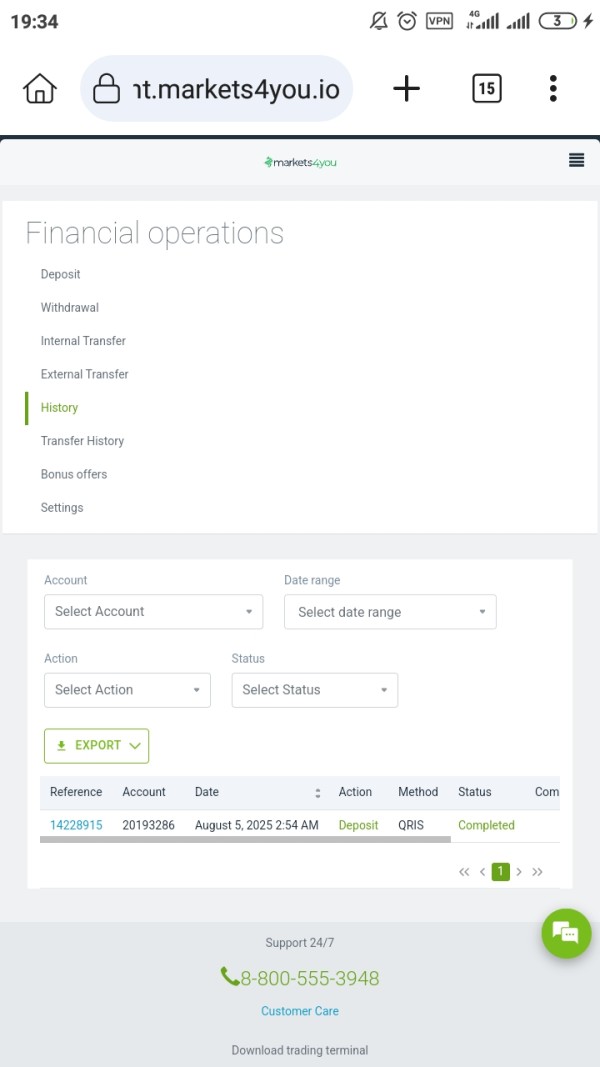Image resolution: width=600 pixels, height=1067 pixels.
Task: Click the table horizontal scrollbar
Action: coord(246,840)
